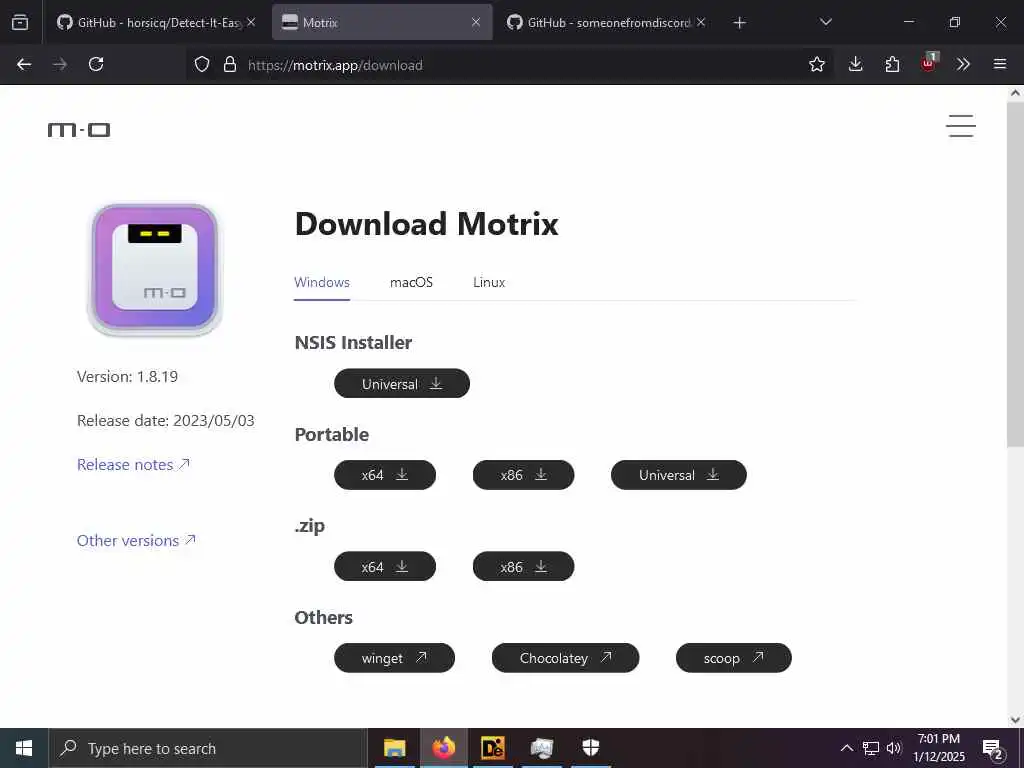1024x768 pixels.
Task: Close the Detect-It-Easy tab
Action: (251, 22)
